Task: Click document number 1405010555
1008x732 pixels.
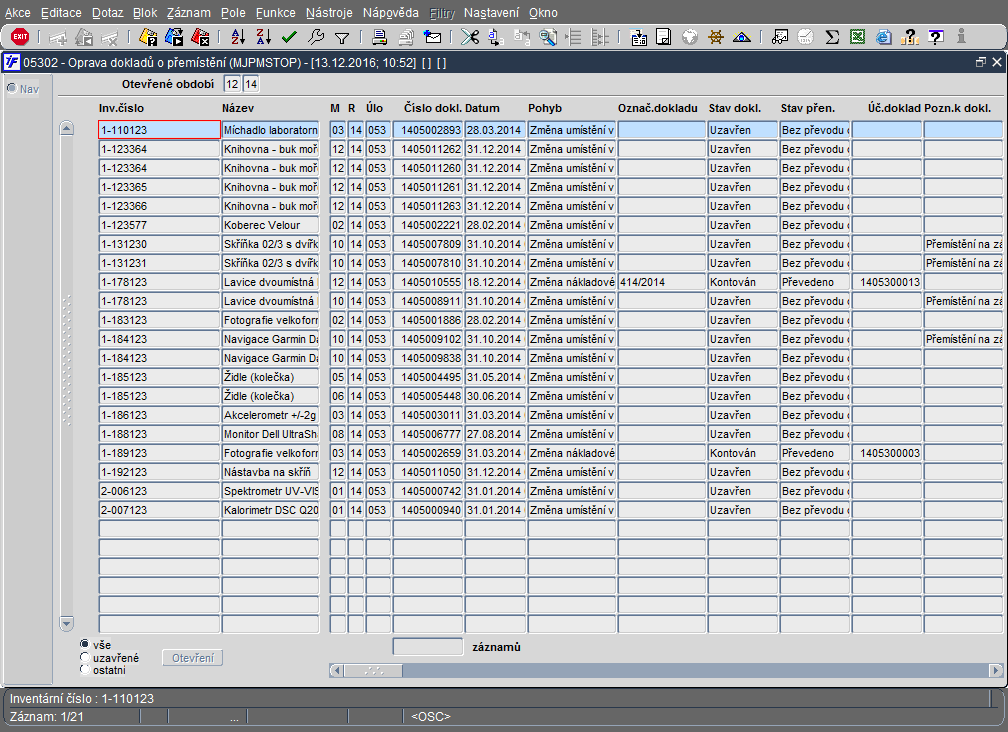Action: (x=428, y=282)
